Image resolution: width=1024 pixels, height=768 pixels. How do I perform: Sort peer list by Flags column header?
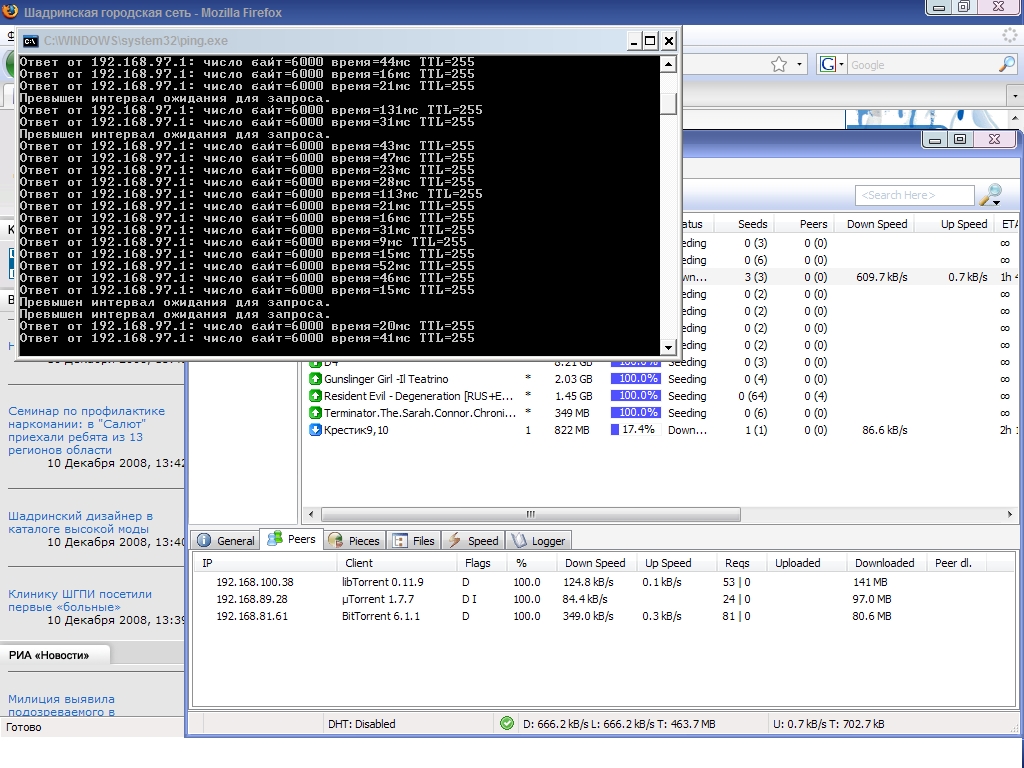pos(483,563)
